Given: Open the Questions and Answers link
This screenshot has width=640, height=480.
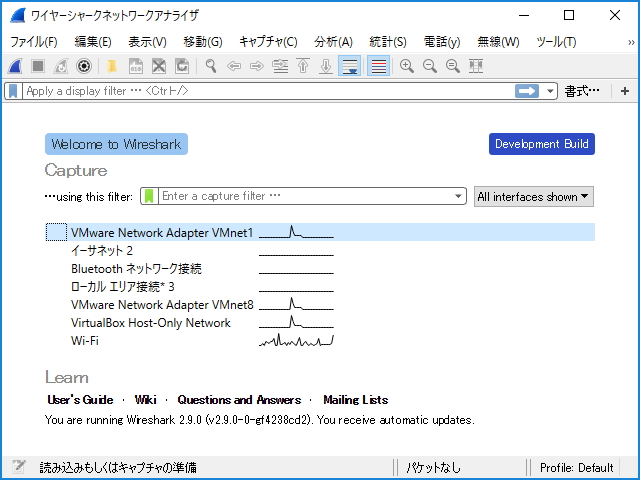Looking at the screenshot, I should [x=239, y=400].
